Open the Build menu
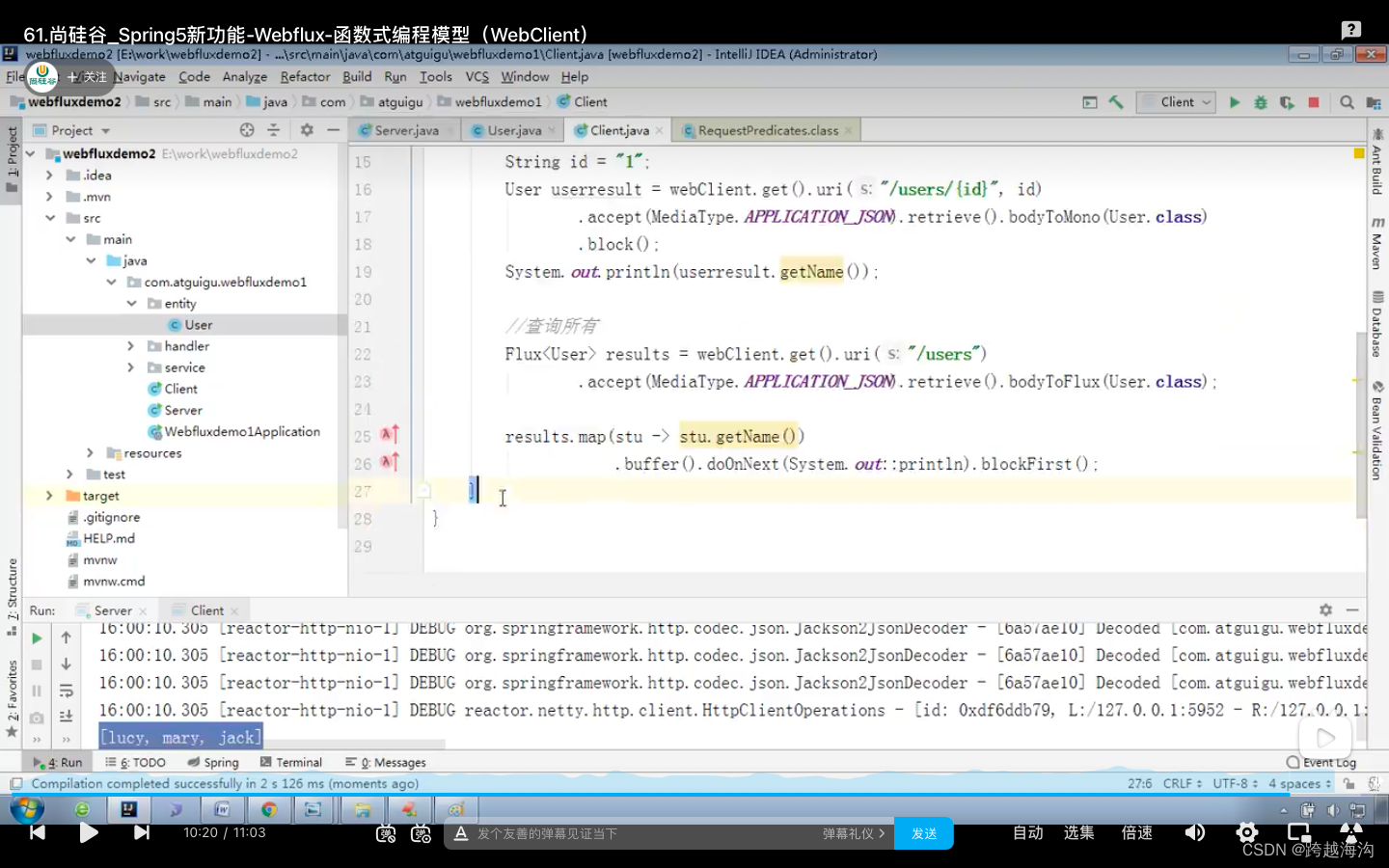Viewport: 1389px width, 868px height. (357, 76)
